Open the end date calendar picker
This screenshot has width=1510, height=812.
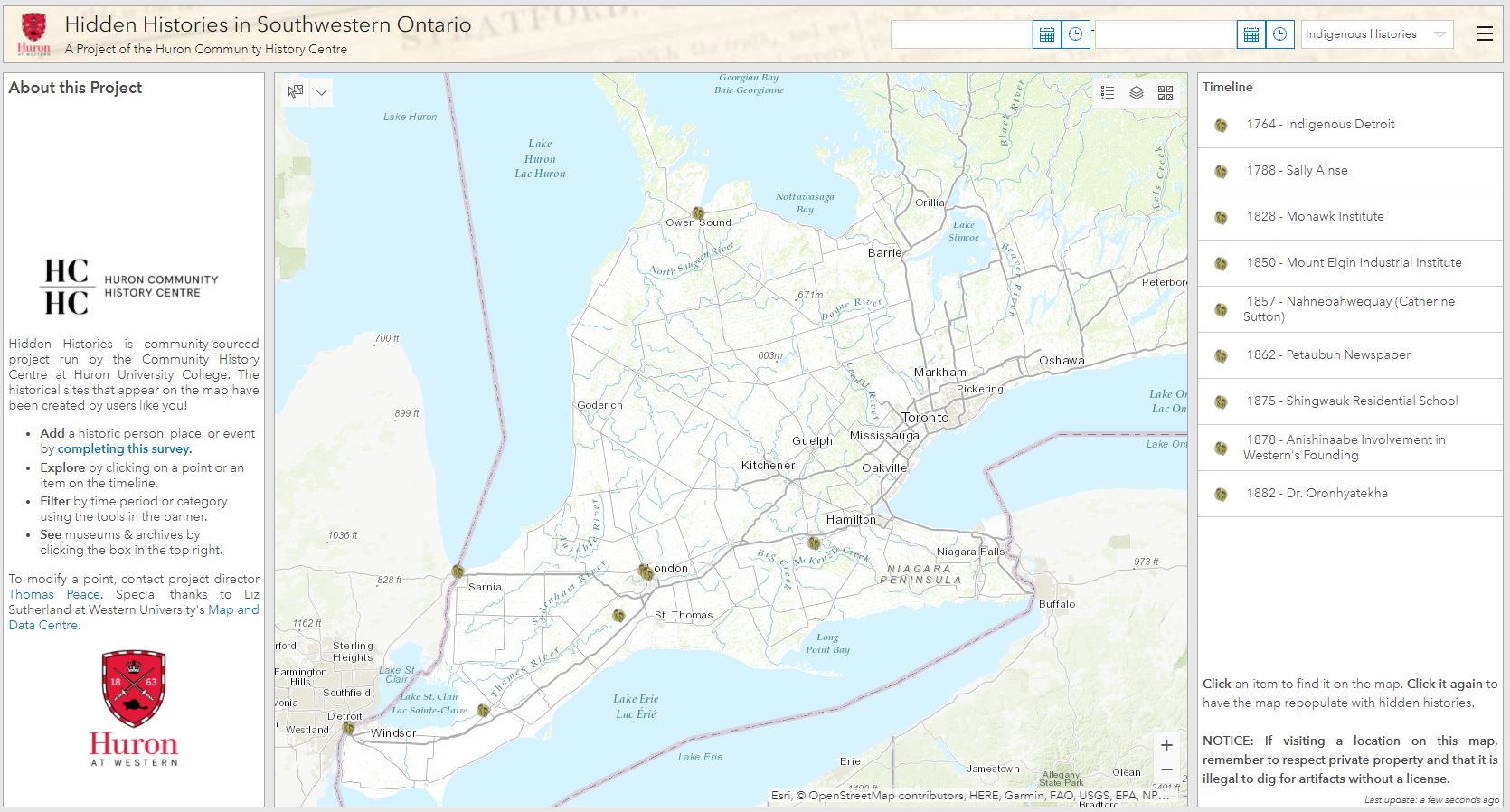(x=1250, y=34)
